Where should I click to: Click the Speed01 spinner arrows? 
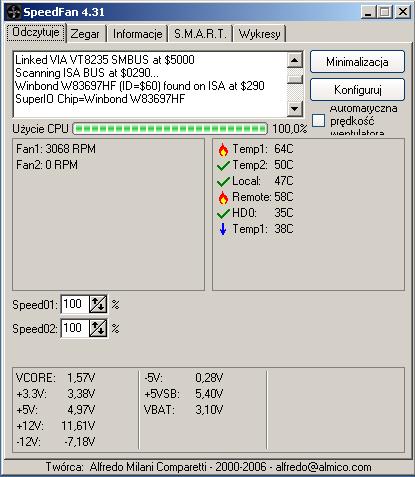point(98,304)
